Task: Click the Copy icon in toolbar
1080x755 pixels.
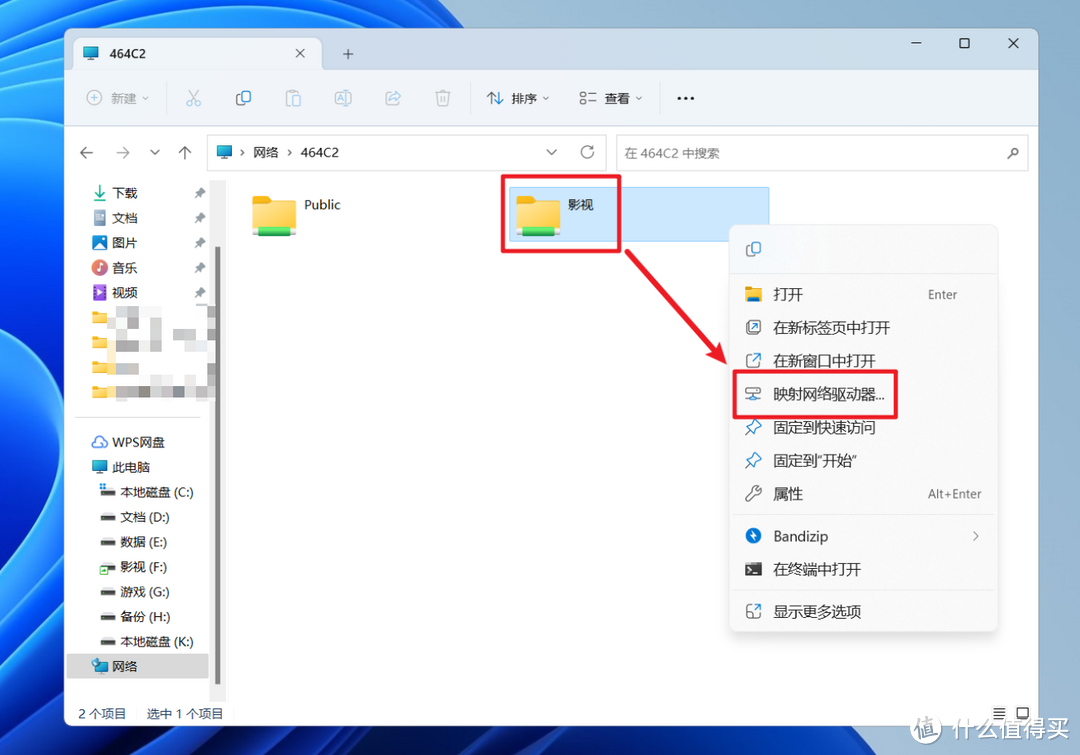Action: tap(243, 99)
